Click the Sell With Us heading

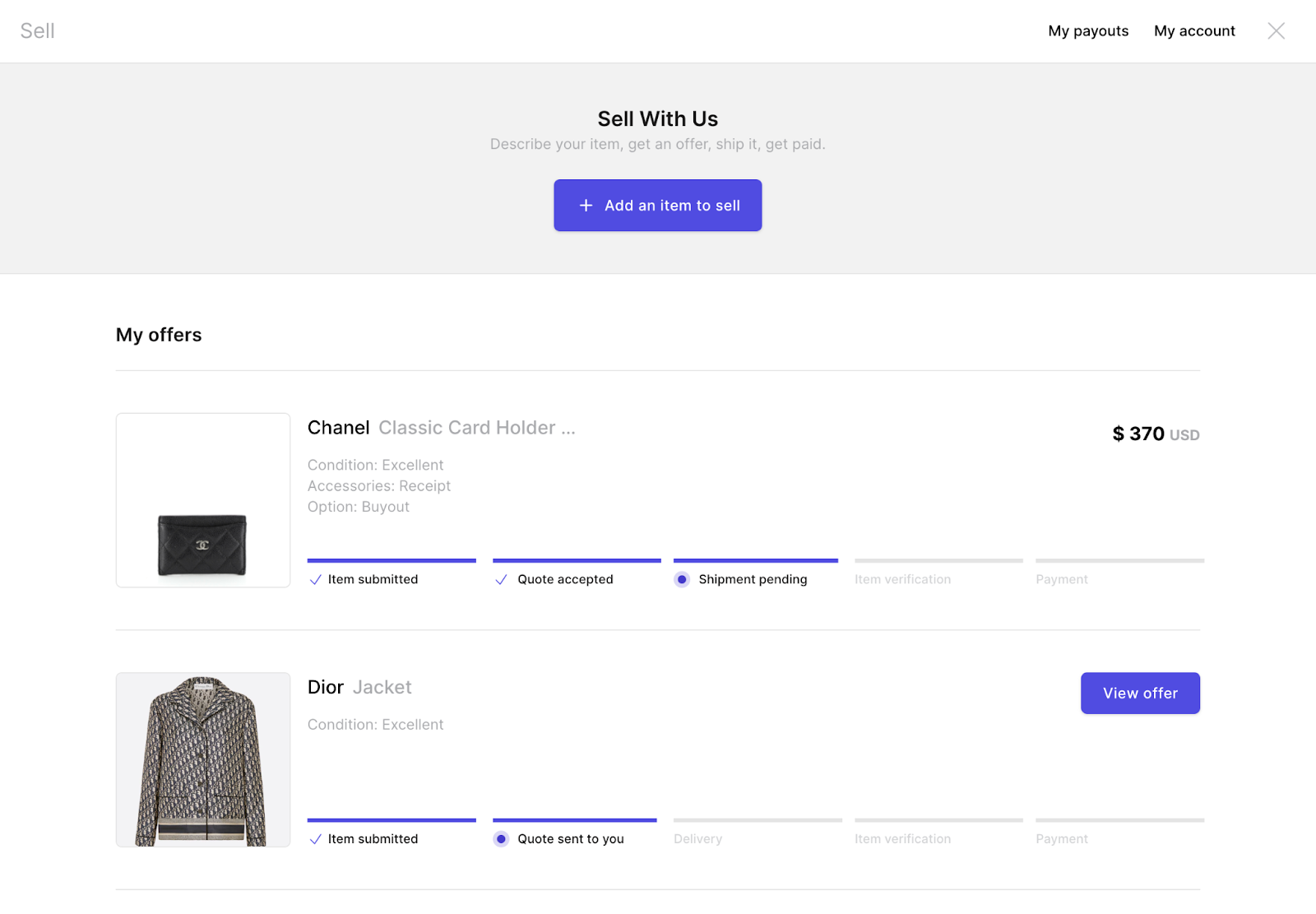click(658, 119)
